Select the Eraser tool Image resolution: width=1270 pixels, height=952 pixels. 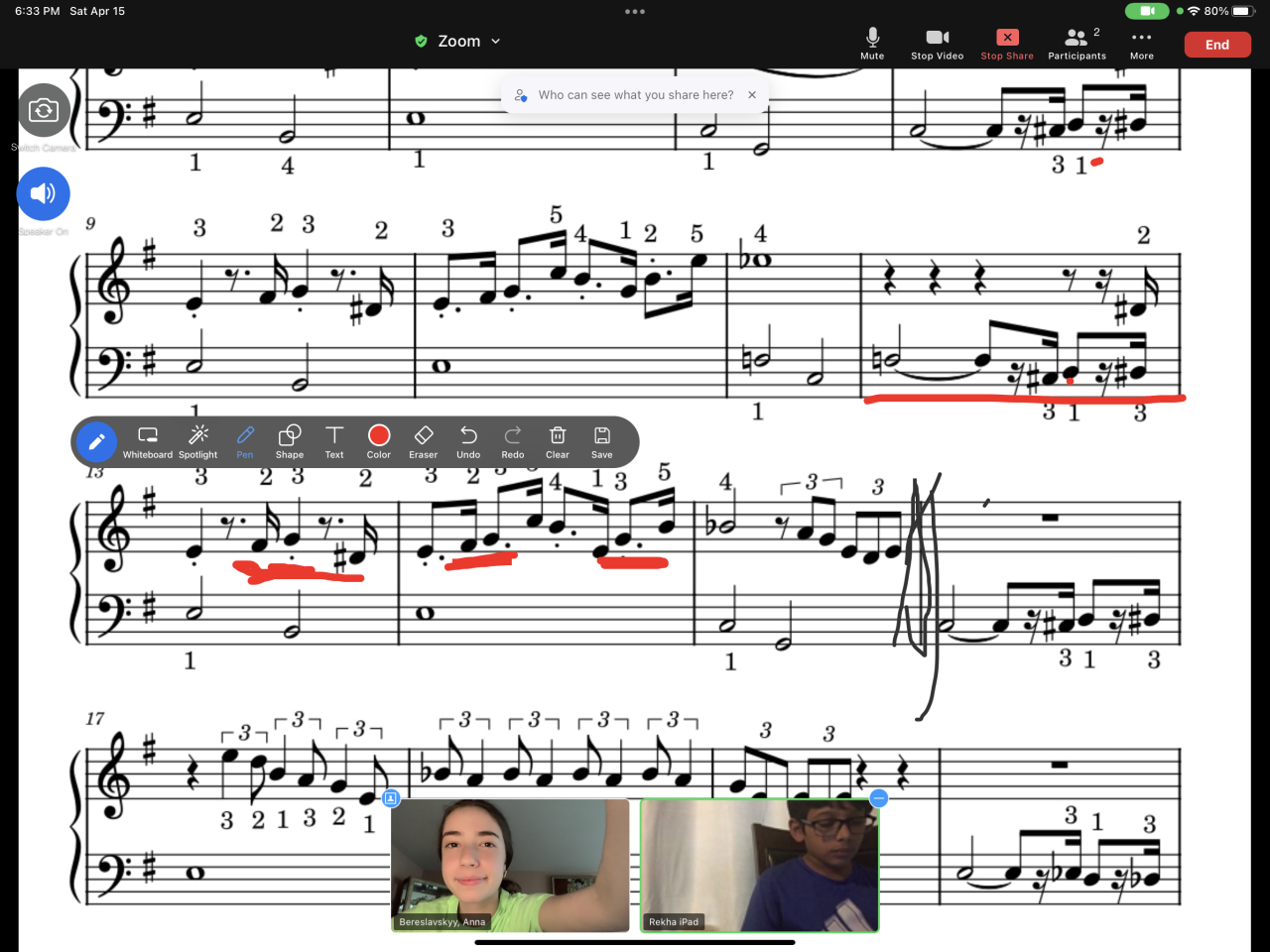424,442
